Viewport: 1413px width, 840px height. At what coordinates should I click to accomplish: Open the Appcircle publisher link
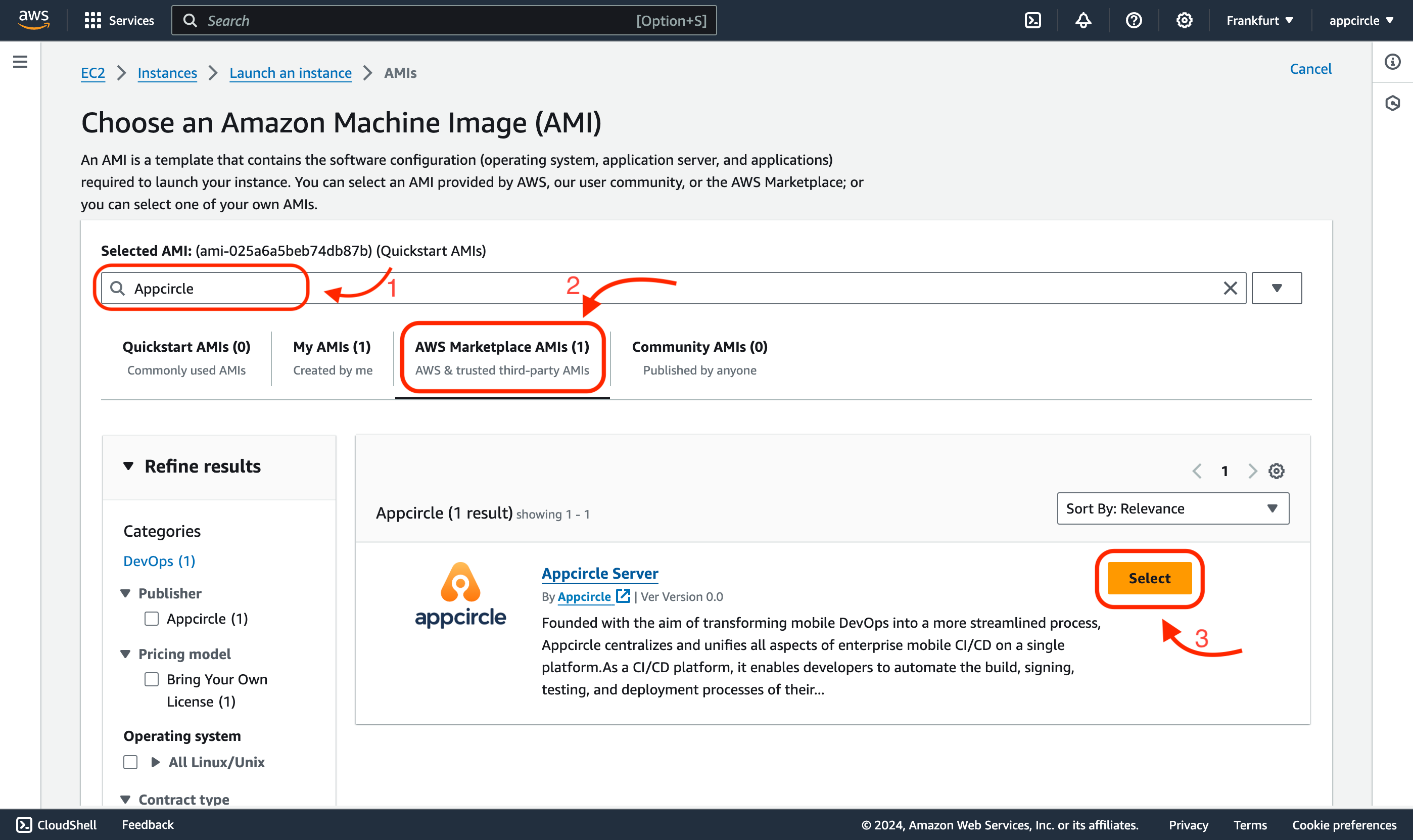tap(584, 596)
